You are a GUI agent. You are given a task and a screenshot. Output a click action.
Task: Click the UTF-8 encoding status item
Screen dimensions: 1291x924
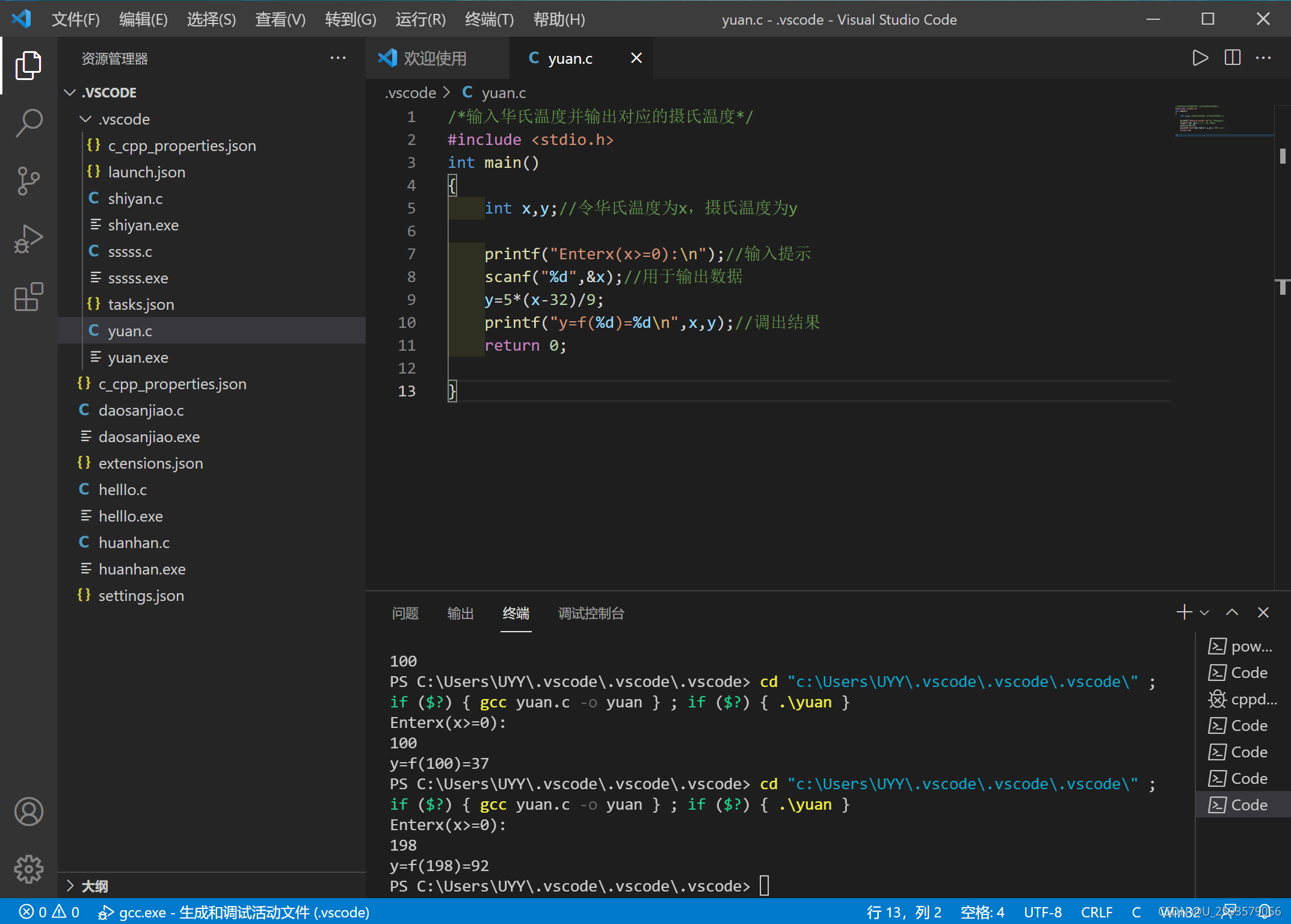(1043, 912)
